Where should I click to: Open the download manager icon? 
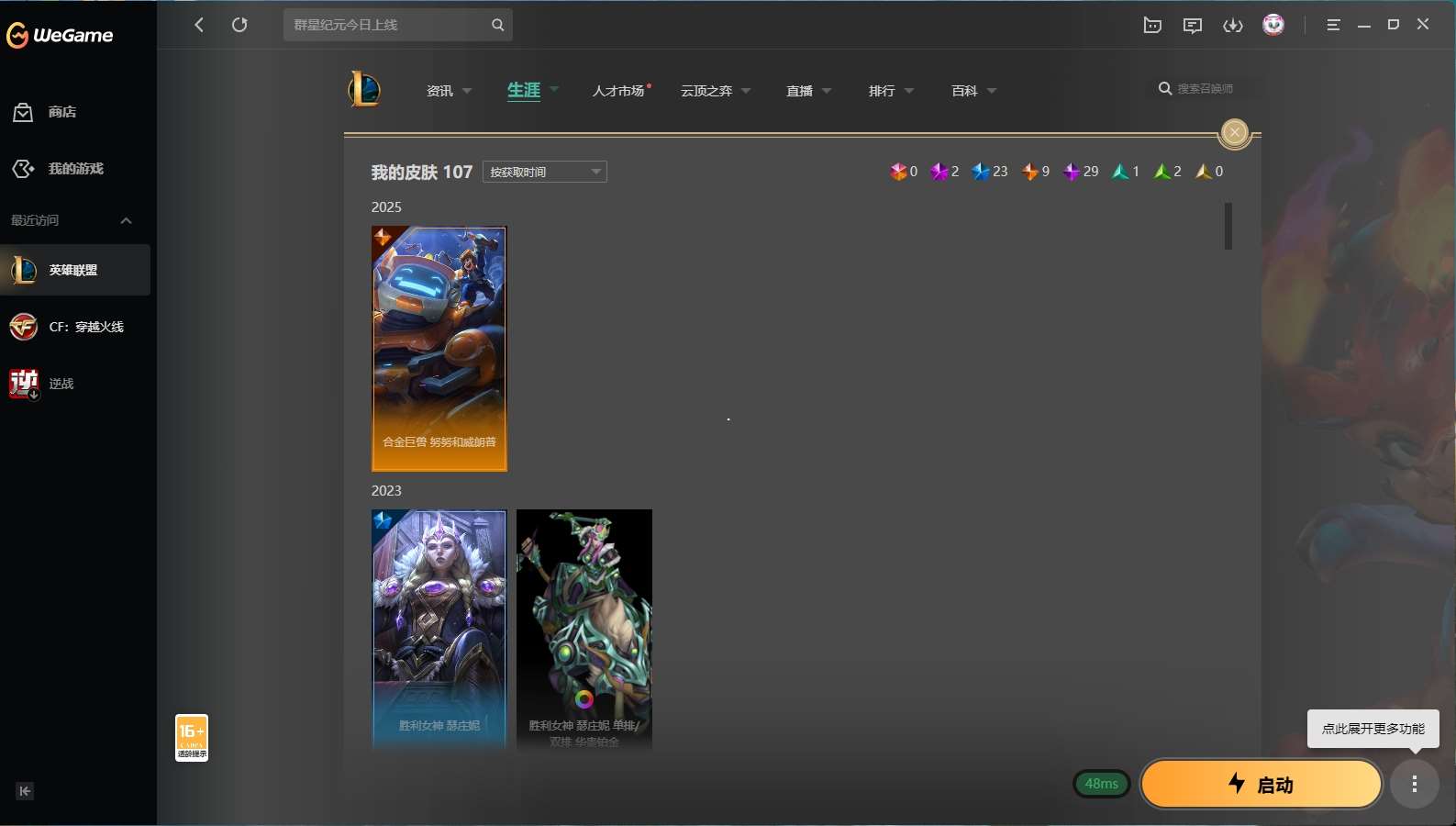click(x=1233, y=25)
